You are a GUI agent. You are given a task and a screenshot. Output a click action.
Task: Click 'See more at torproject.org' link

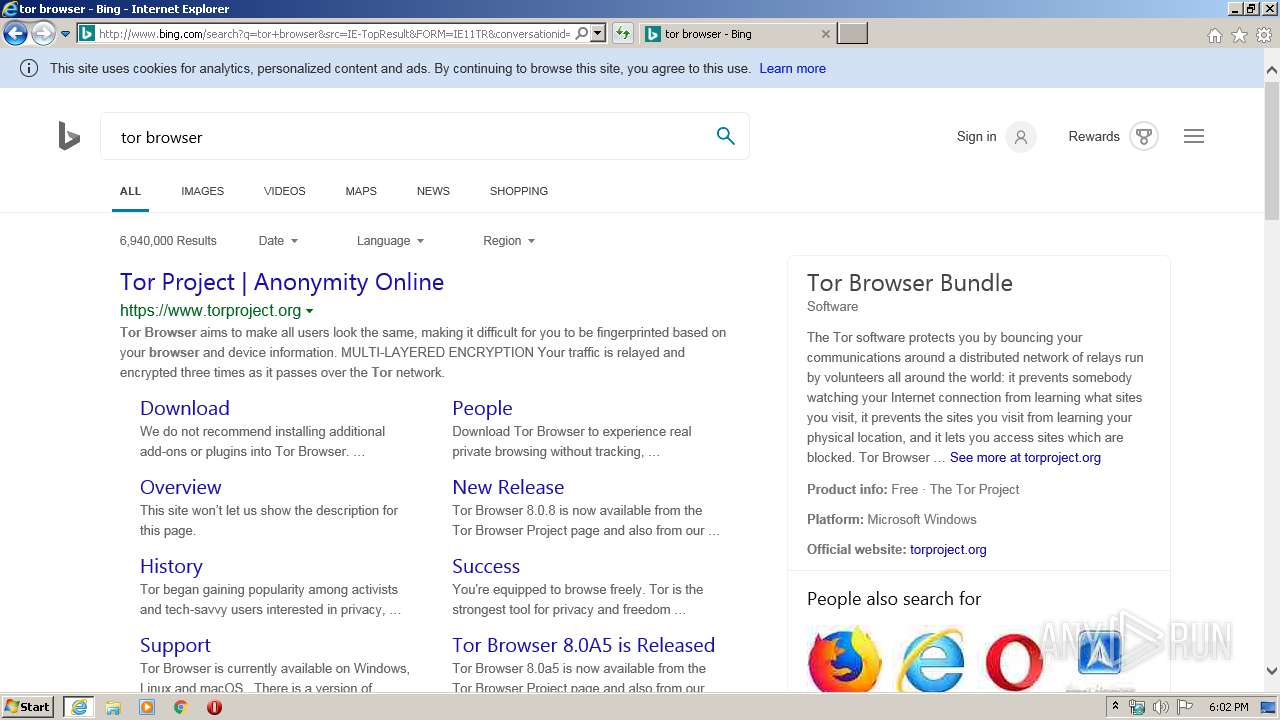tap(1025, 458)
